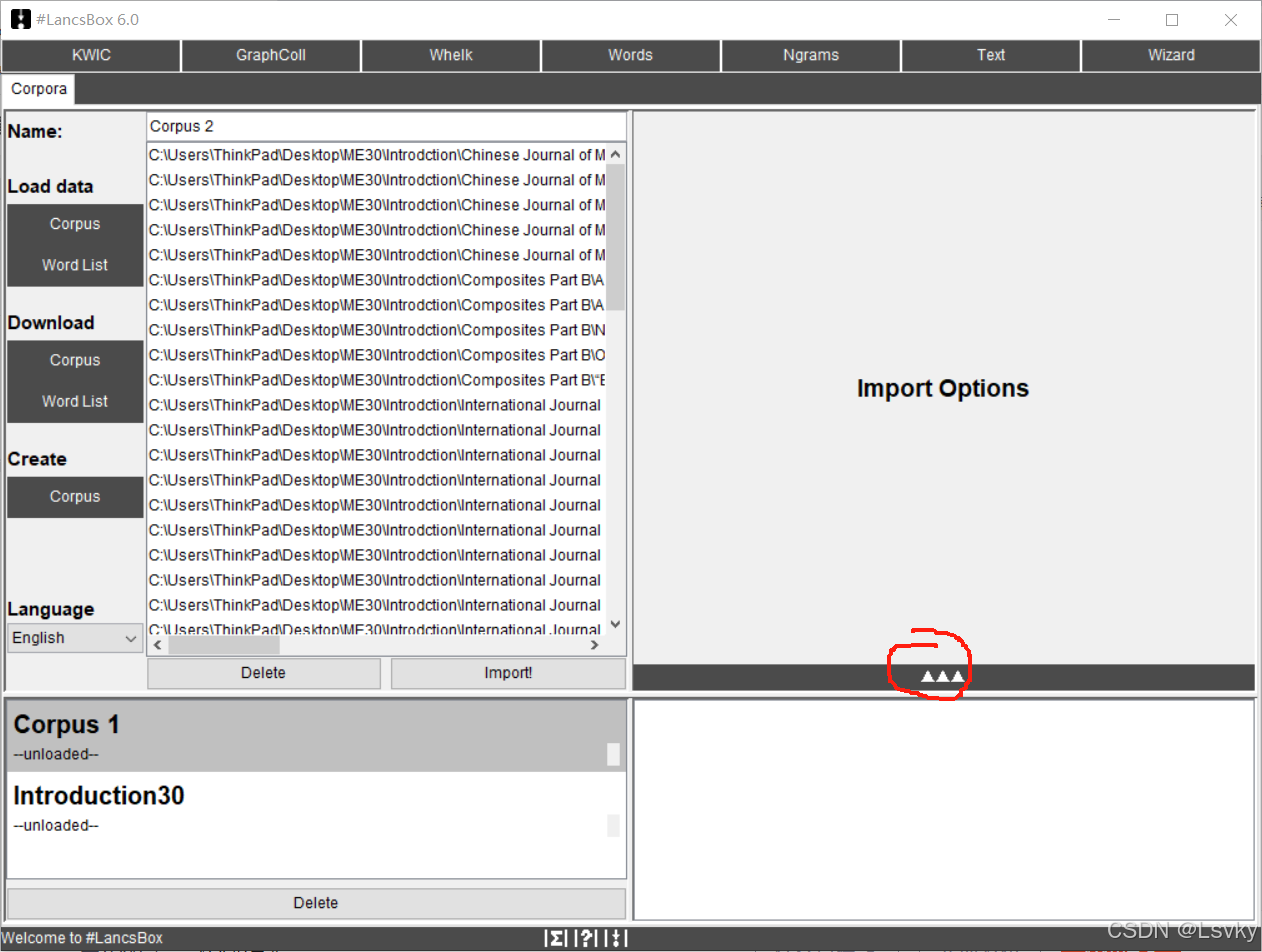The image size is (1262, 952).
Task: Select file path ending Composites Part B\"E
Action: click(377, 380)
